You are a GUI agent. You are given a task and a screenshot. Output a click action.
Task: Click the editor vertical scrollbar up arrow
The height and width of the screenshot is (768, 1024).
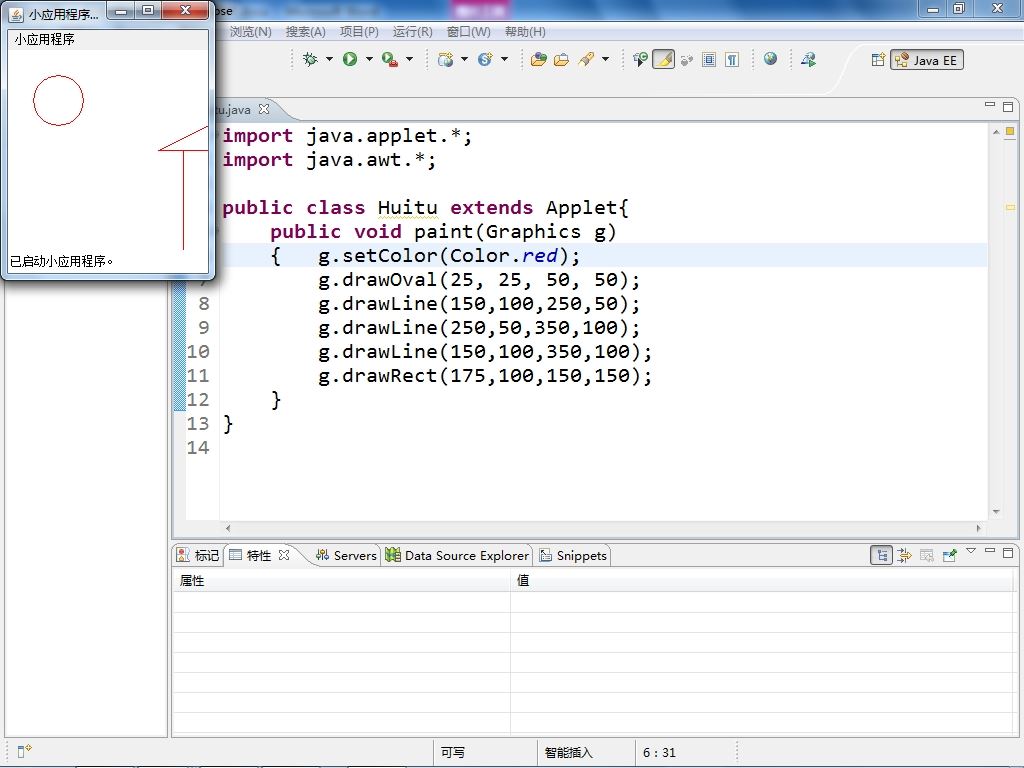[x=996, y=132]
